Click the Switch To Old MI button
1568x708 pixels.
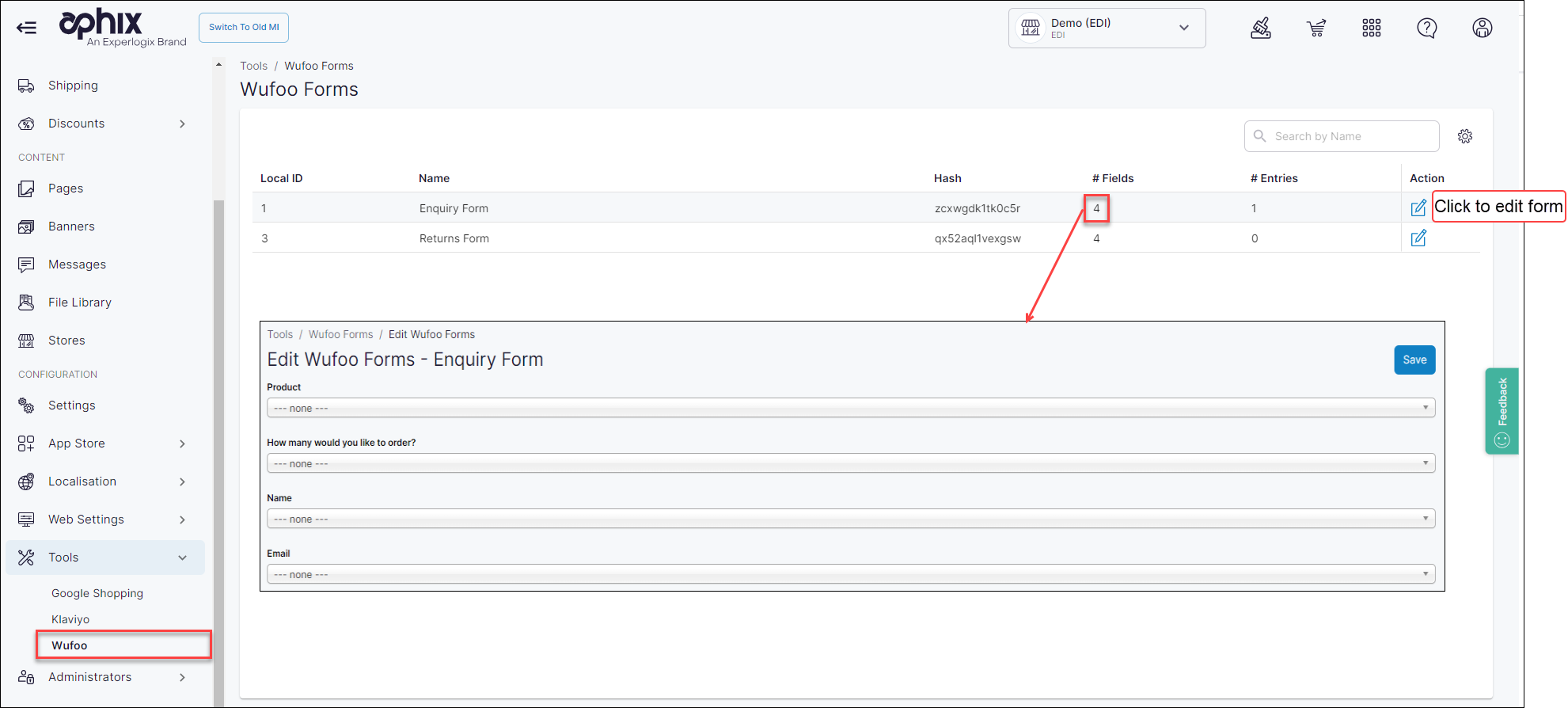[244, 28]
